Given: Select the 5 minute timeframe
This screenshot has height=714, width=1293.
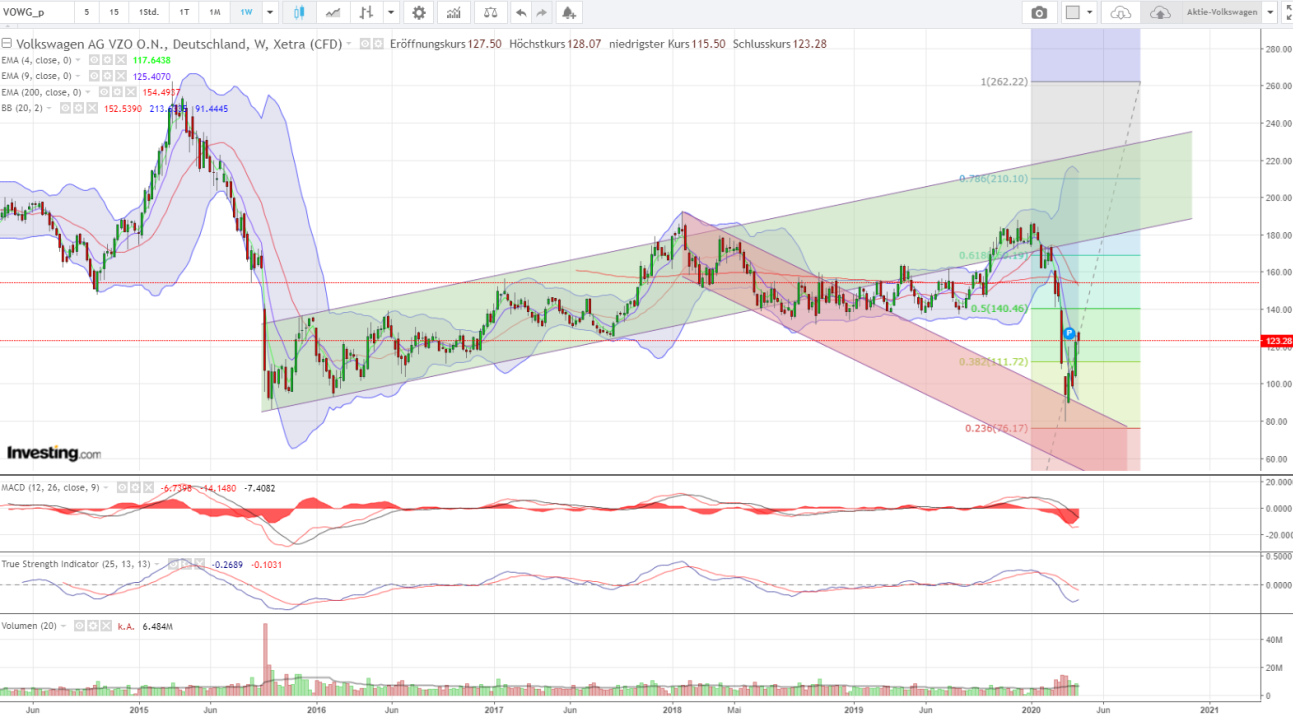Looking at the screenshot, I should click(87, 13).
